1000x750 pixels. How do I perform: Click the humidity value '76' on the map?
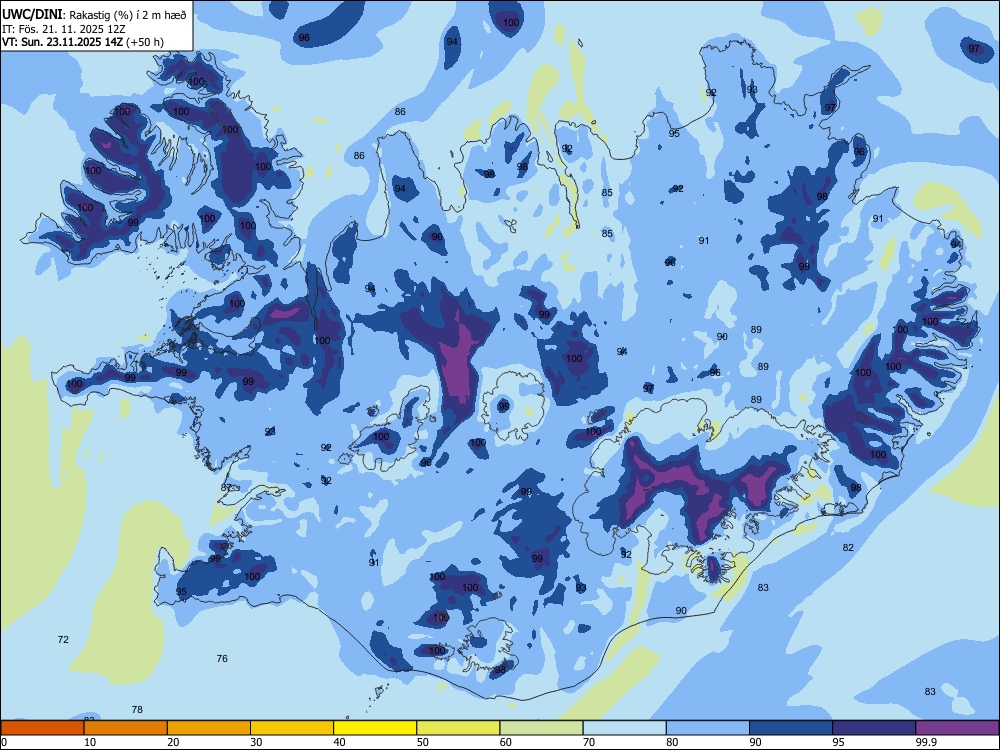(222, 659)
